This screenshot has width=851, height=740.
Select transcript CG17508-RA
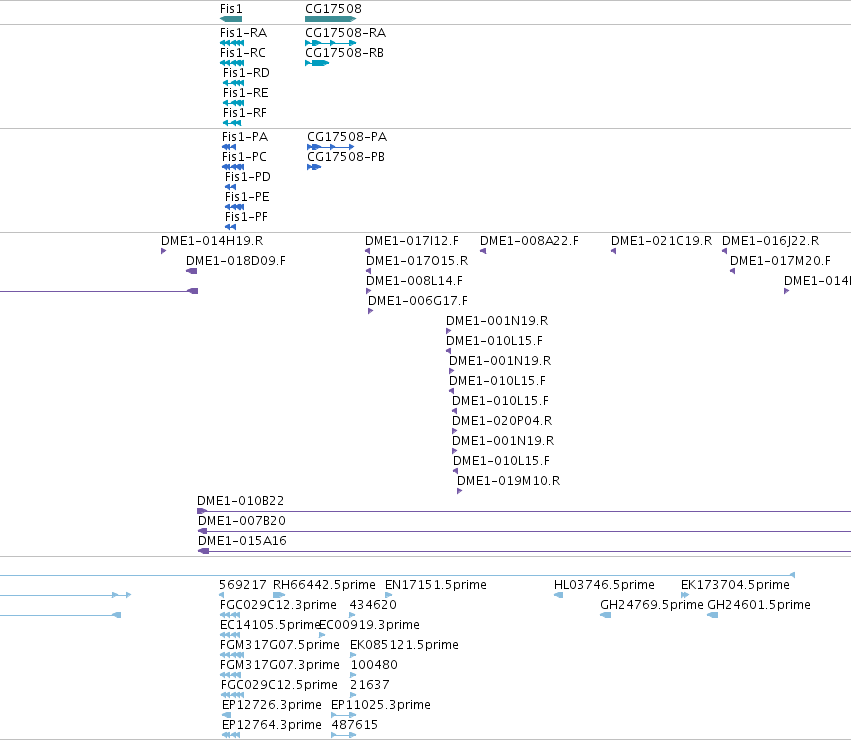point(345,33)
